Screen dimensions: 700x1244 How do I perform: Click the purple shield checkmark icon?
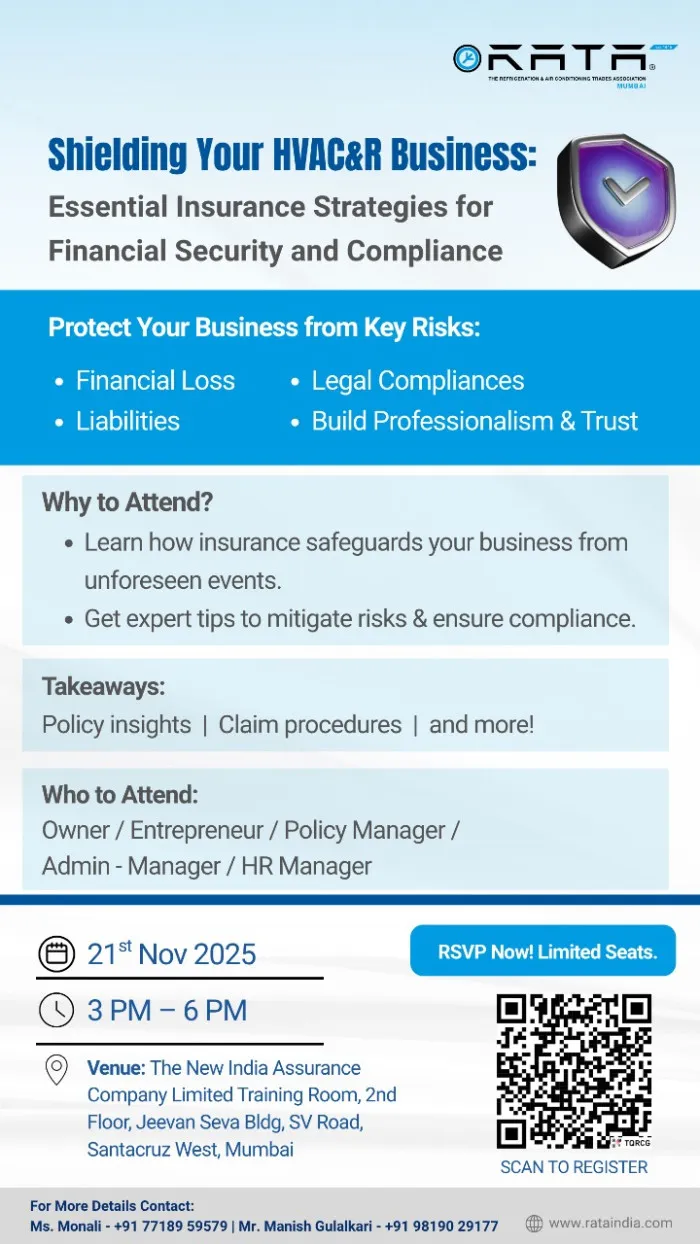coord(616,200)
